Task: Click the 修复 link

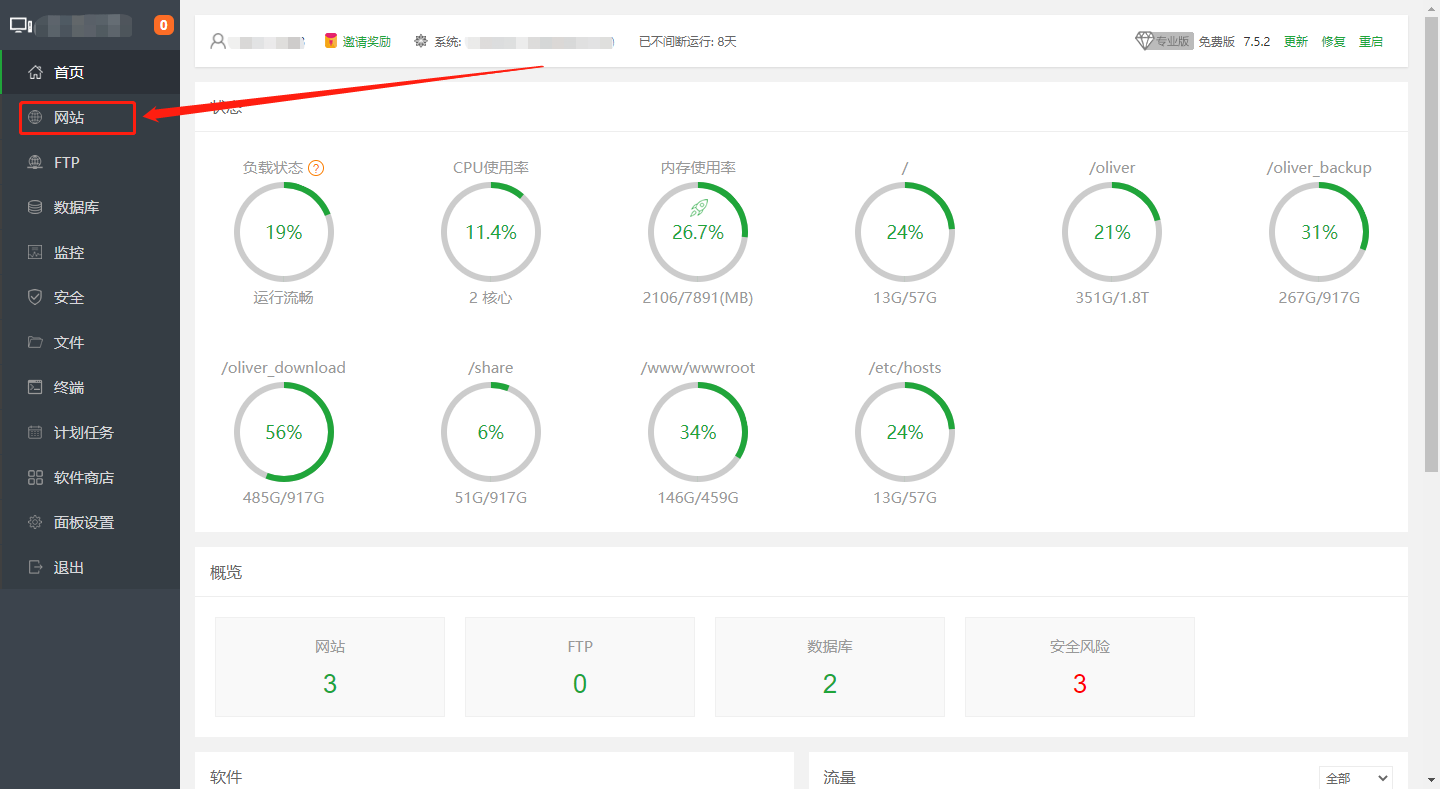Action: 1333,41
